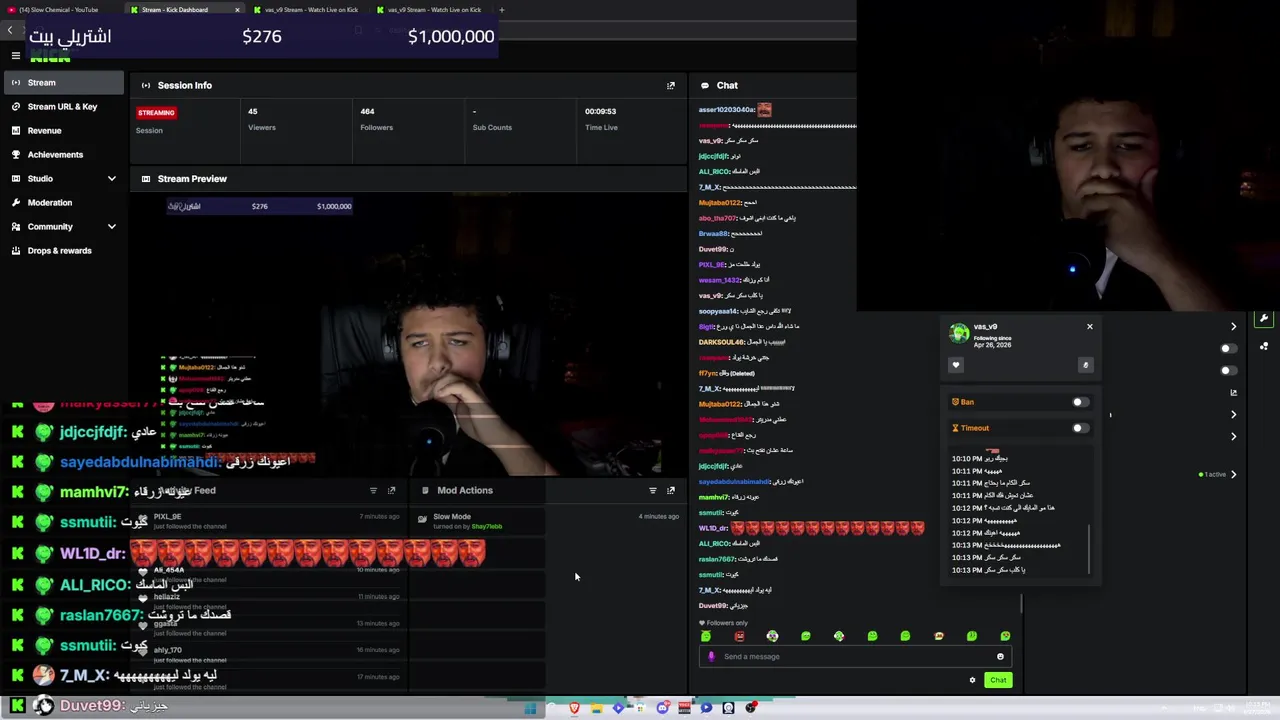Image resolution: width=1280 pixels, height=720 pixels.
Task: Click the heart follow icon on vas_v9 card
Action: coord(956,365)
